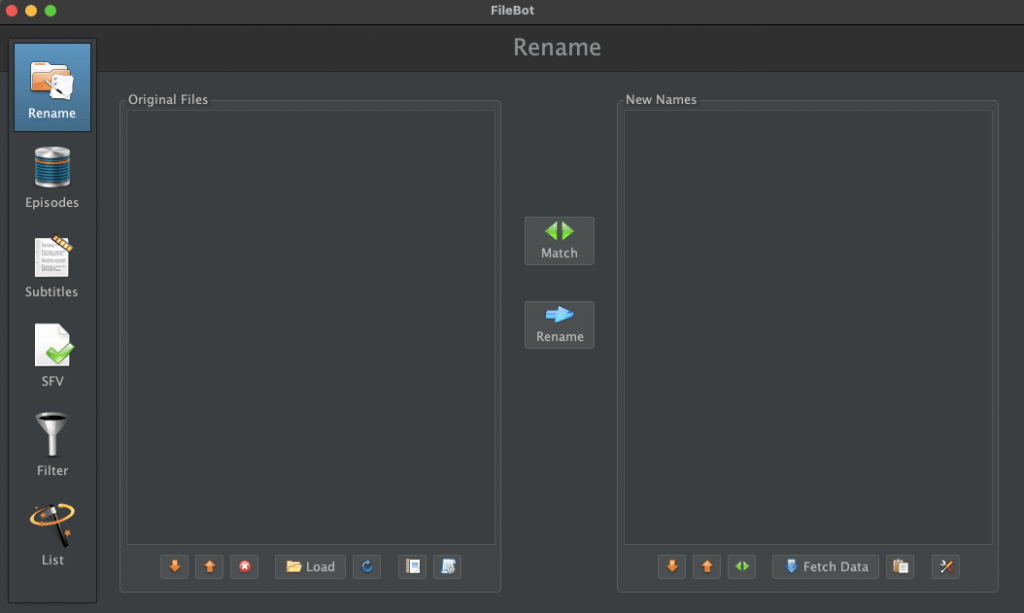Move up arrow under Original Files

(x=210, y=567)
